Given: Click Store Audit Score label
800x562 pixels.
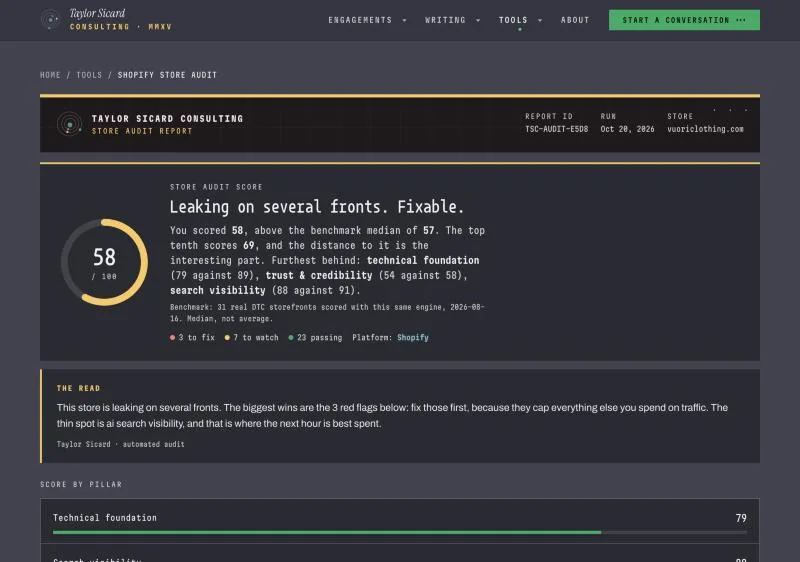Looking at the screenshot, I should (x=216, y=187).
